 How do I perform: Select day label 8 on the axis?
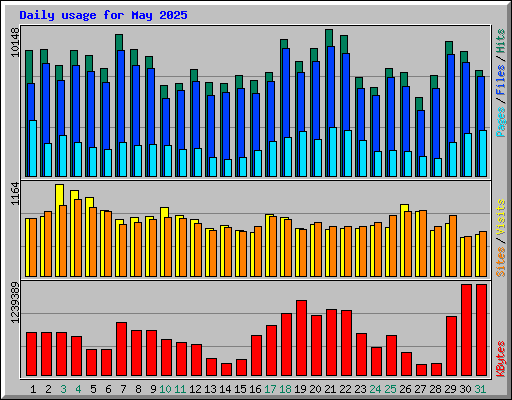pyautogui.click(x=138, y=389)
